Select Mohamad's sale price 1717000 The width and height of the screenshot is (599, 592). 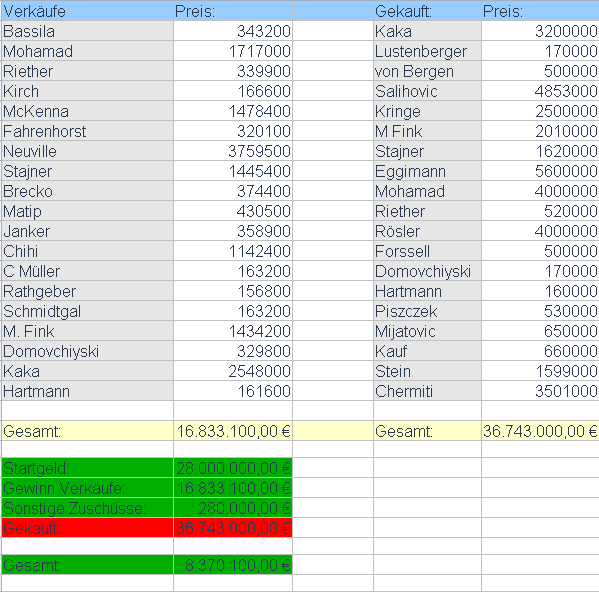(x=233, y=51)
